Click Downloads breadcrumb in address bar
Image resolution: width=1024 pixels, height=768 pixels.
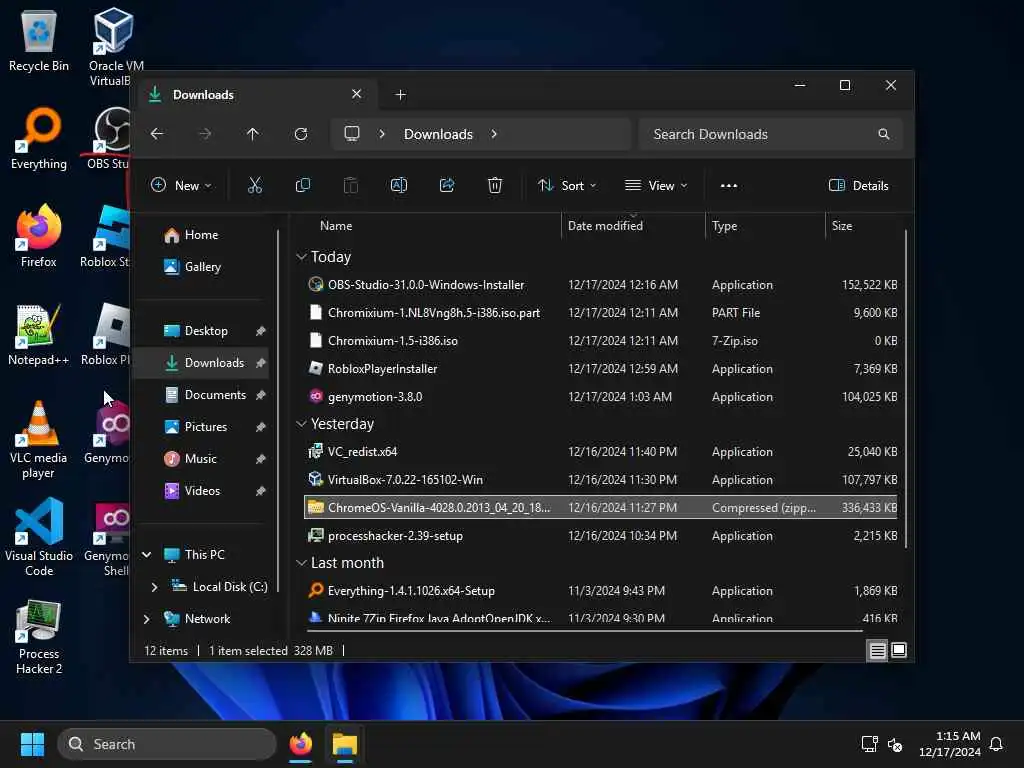pos(438,134)
